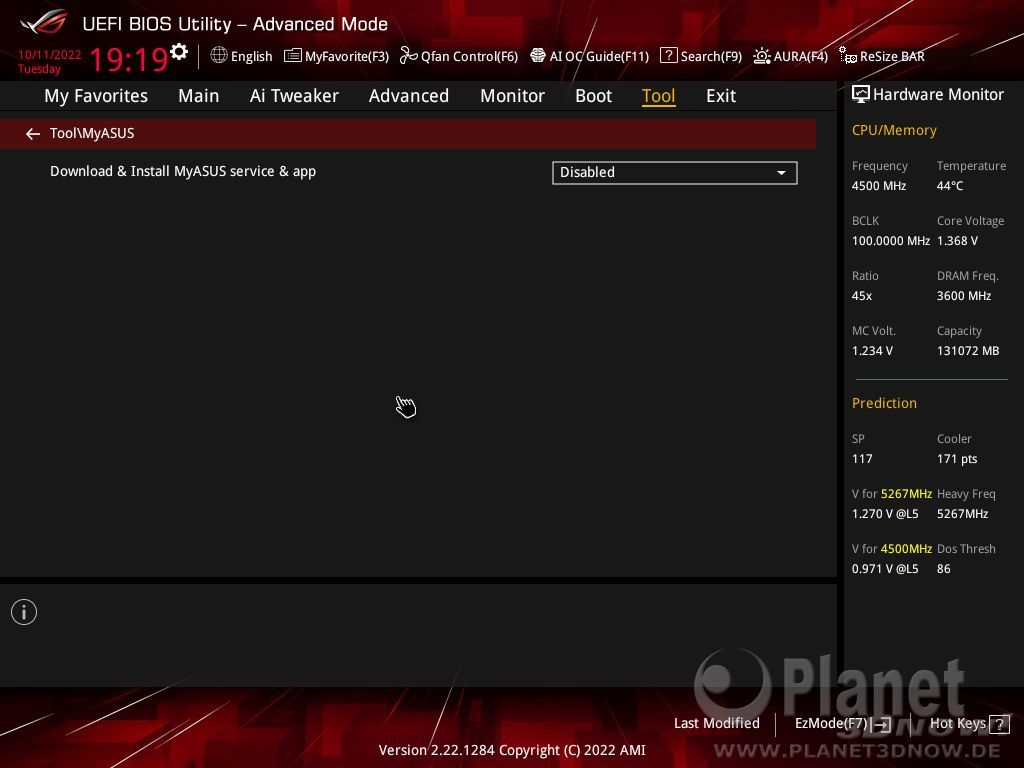Screen dimensions: 1024x768
Task: Click the 0.971 V @L5 value
Action: (x=885, y=569)
